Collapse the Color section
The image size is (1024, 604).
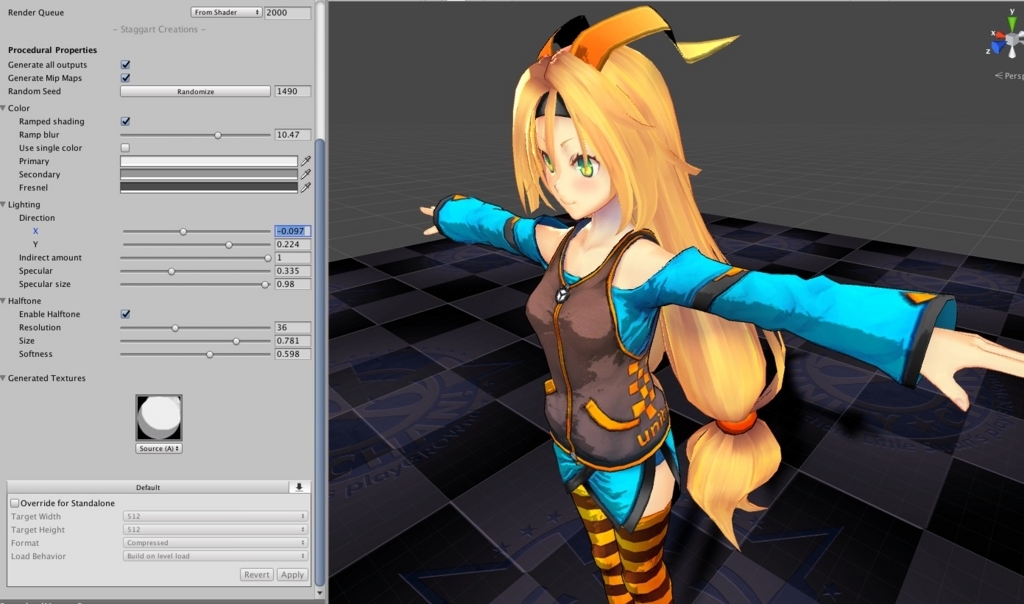(x=3, y=108)
